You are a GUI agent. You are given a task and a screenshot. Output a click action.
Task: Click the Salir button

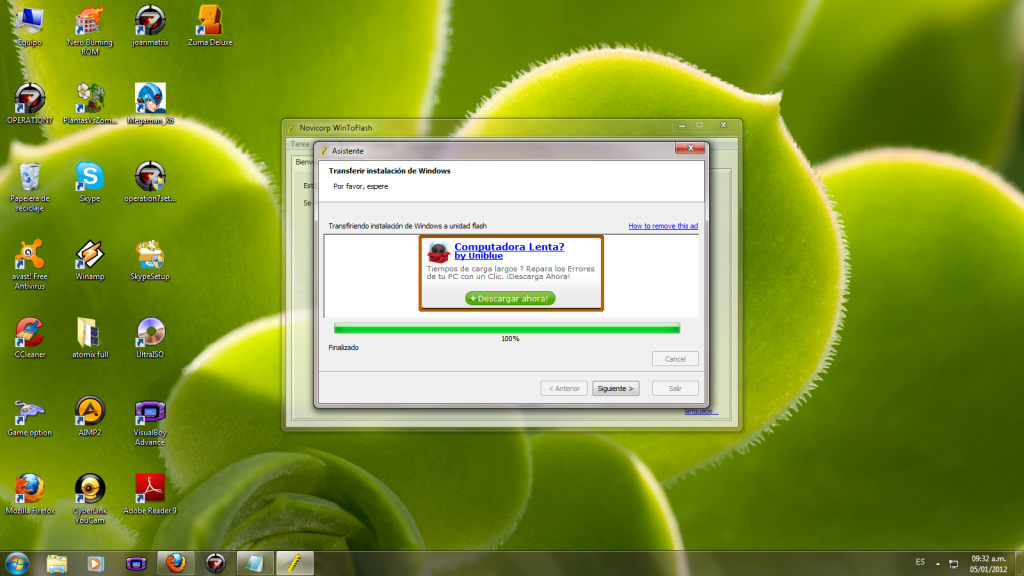click(675, 389)
